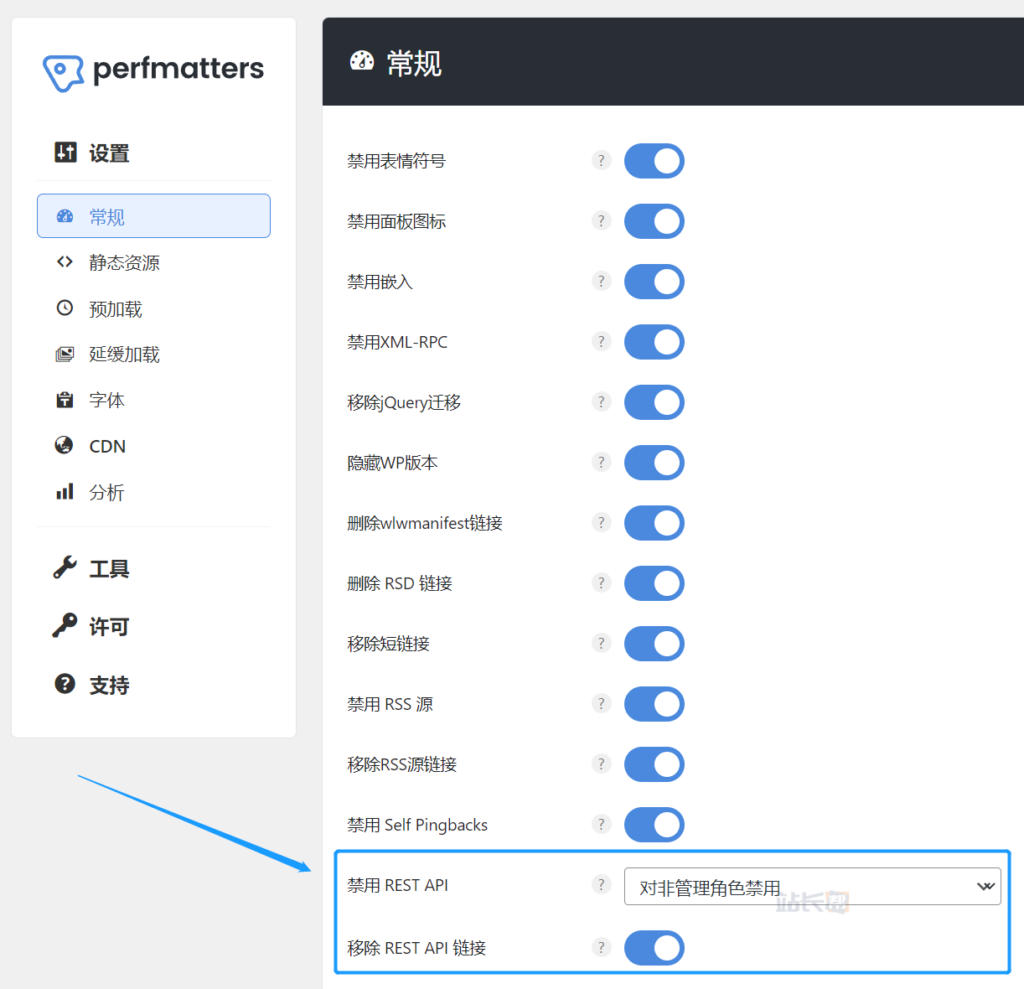Click the perfmatters logo
Image resolution: width=1024 pixels, height=989 pixels.
coord(152,71)
